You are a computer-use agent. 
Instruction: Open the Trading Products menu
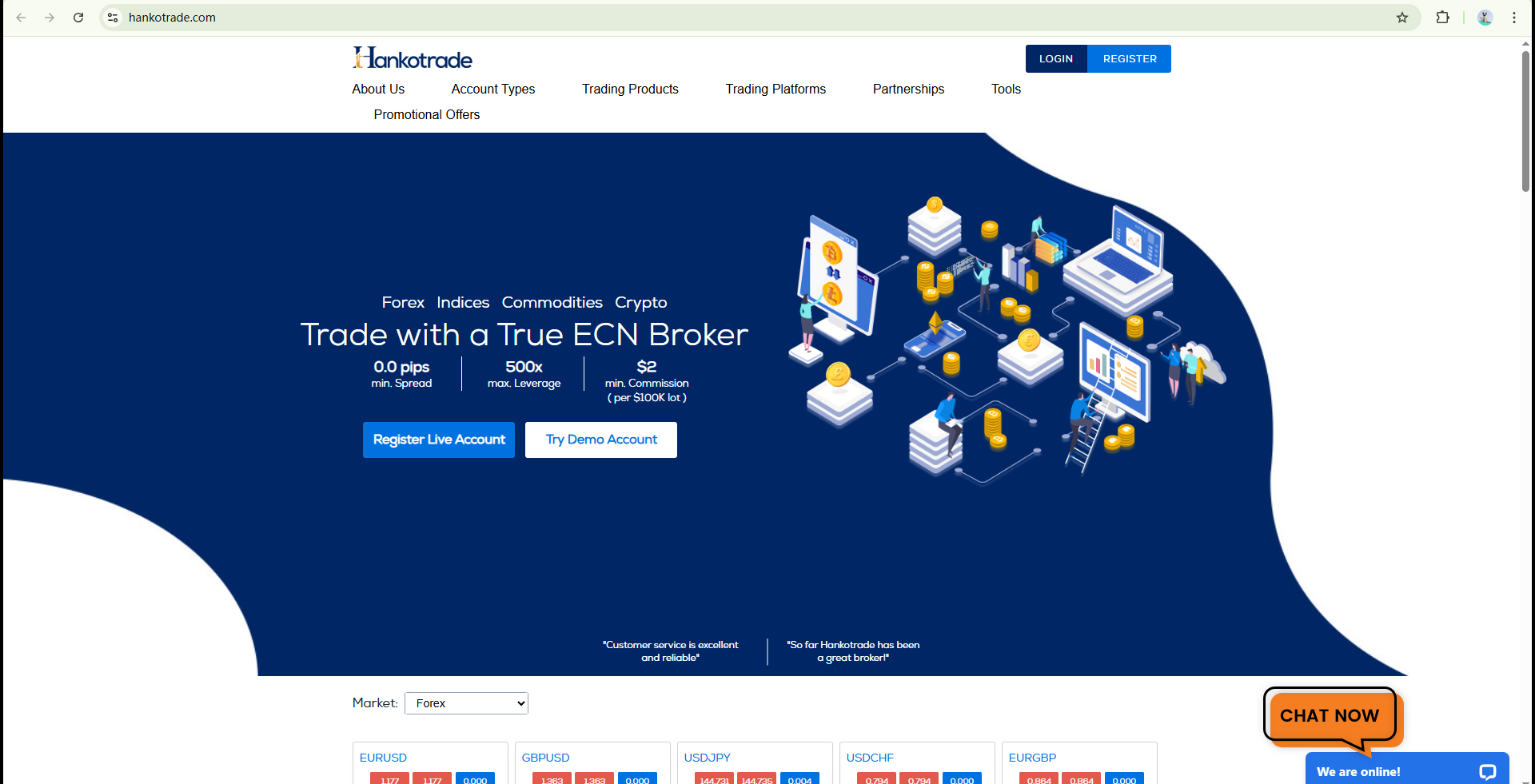[630, 90]
